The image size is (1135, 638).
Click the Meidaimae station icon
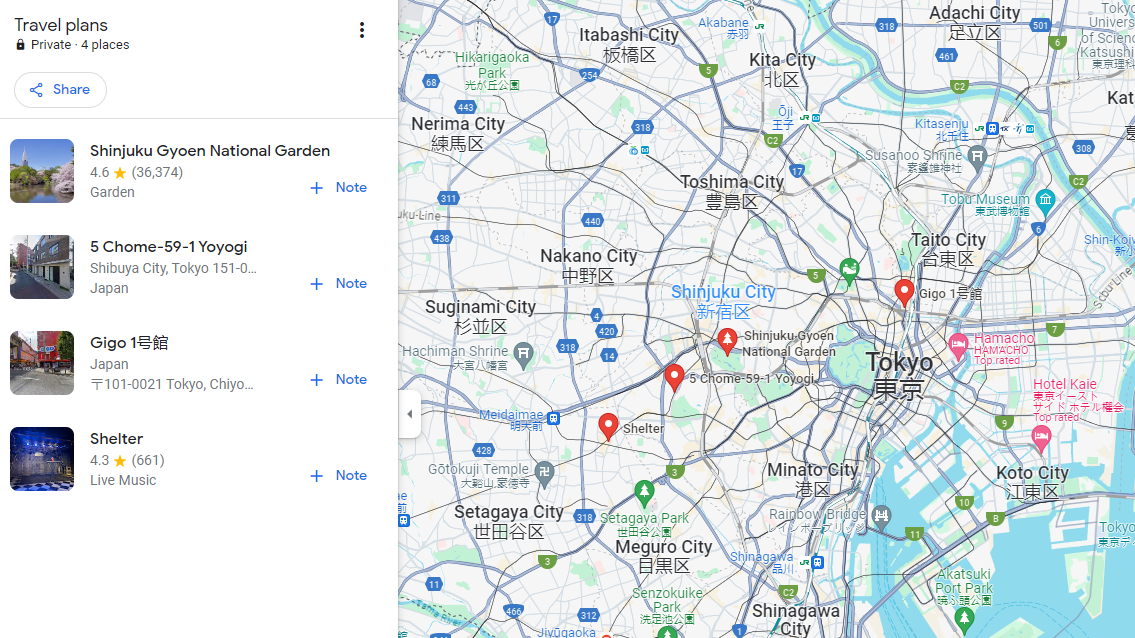[554, 418]
